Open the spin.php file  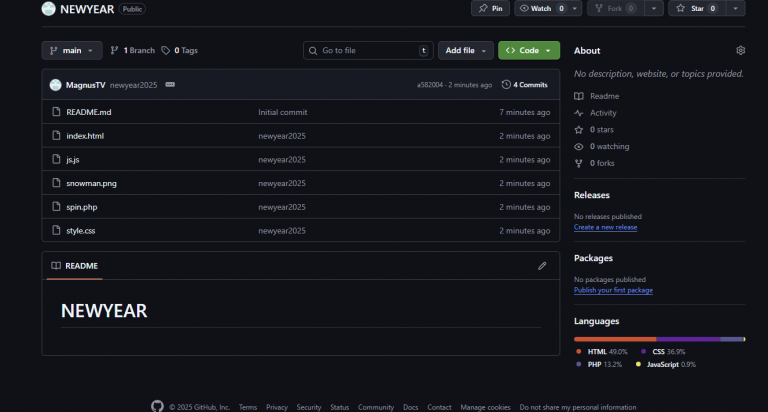coord(82,207)
